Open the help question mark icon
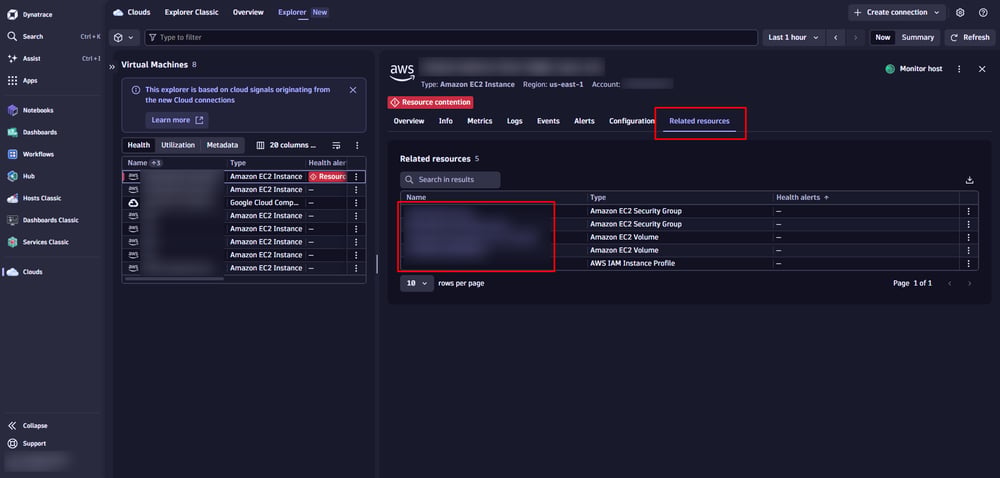Viewport: 1000px width, 478px height. pyautogui.click(x=983, y=12)
